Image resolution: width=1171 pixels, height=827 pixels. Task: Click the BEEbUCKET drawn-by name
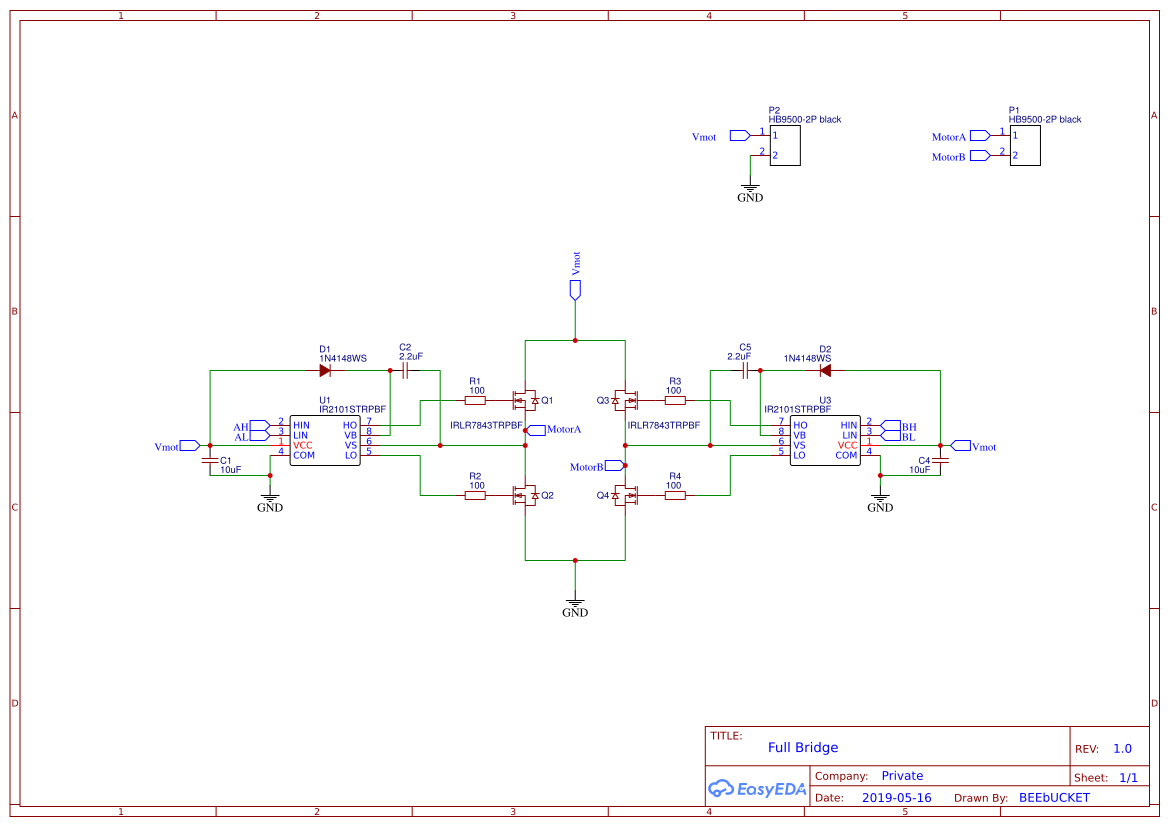point(1053,797)
